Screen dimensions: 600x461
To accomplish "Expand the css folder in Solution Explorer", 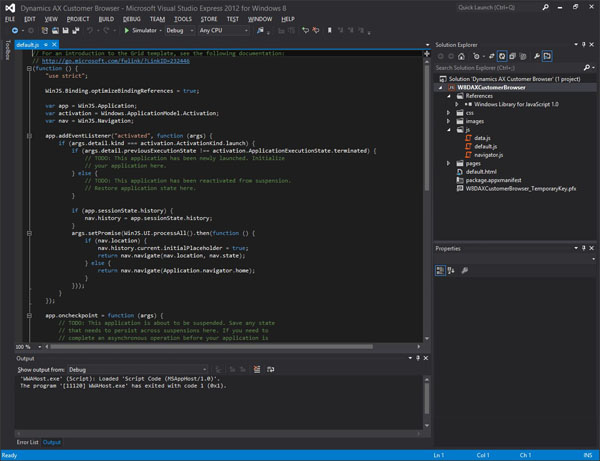I will tap(449, 113).
